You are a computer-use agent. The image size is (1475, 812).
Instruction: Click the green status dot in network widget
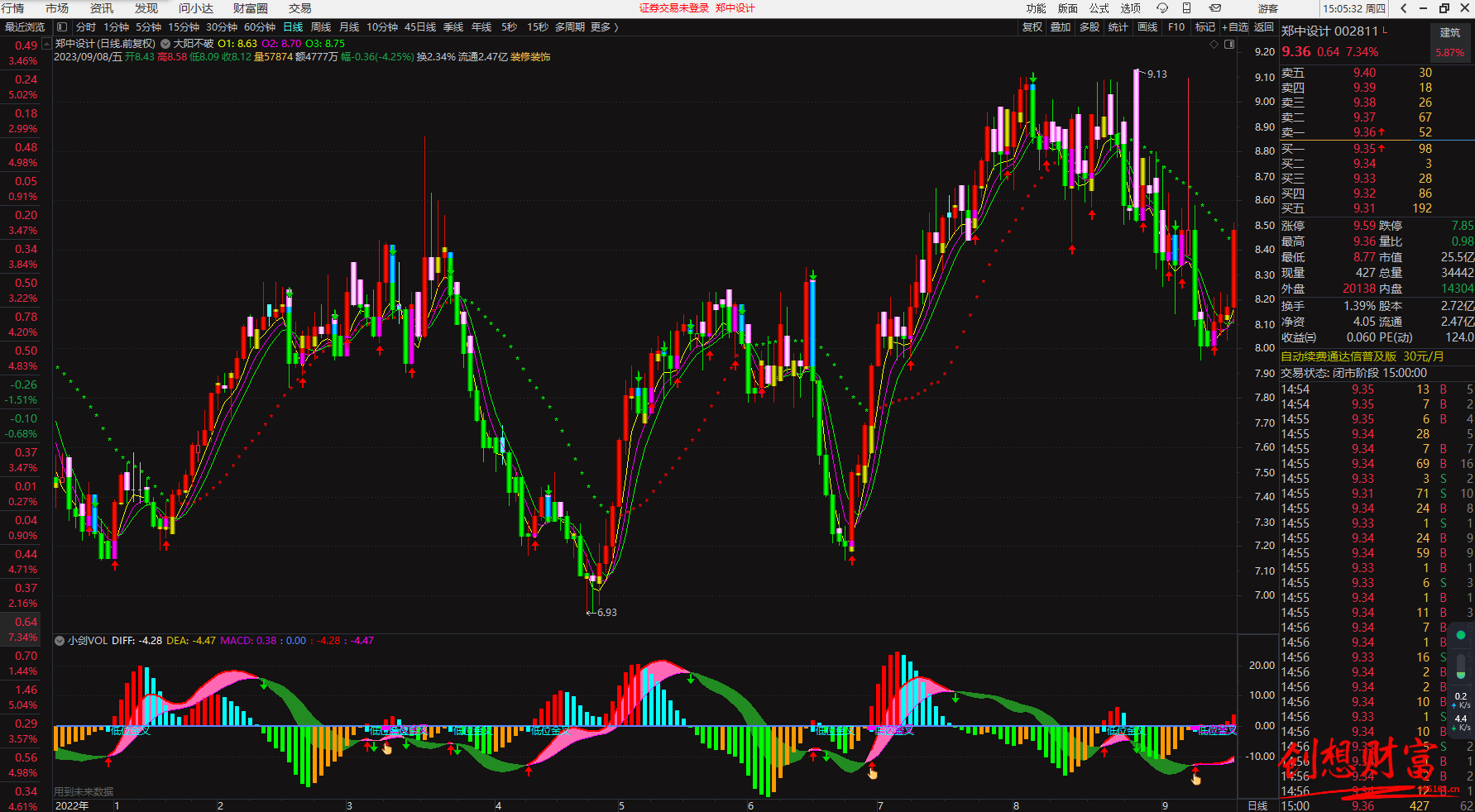point(1461,635)
